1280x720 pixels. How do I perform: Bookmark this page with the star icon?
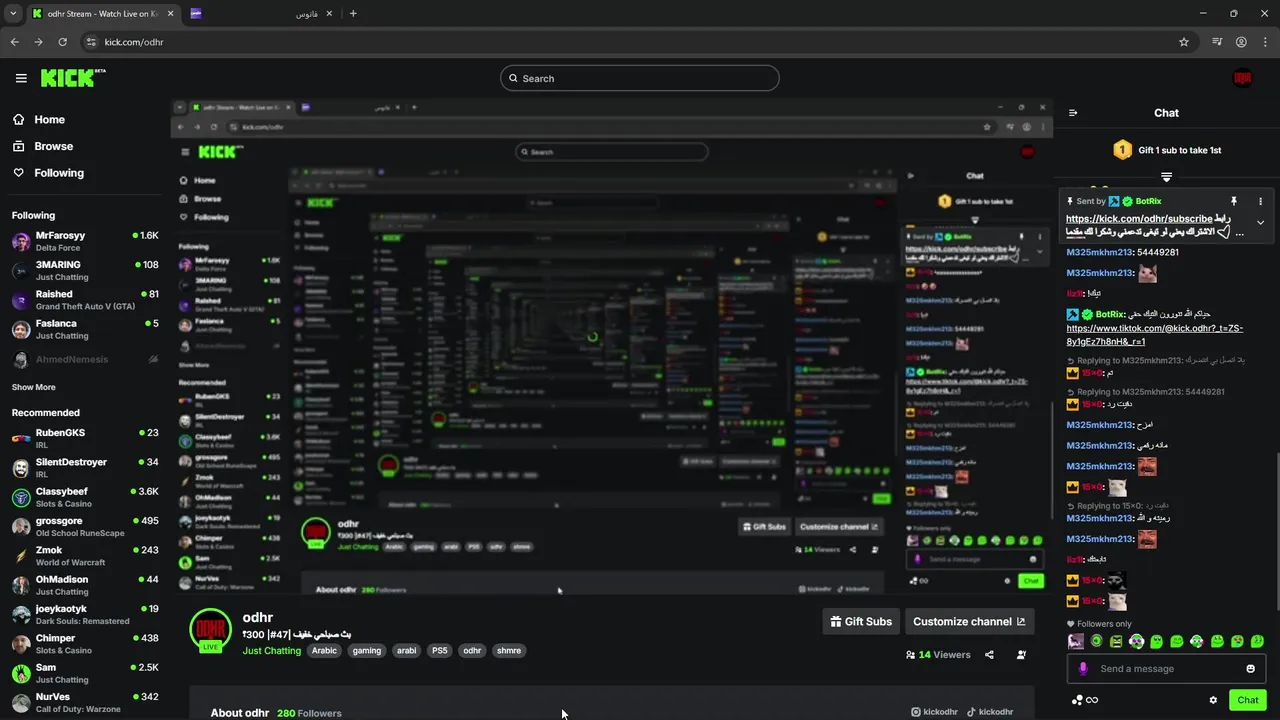click(1184, 42)
